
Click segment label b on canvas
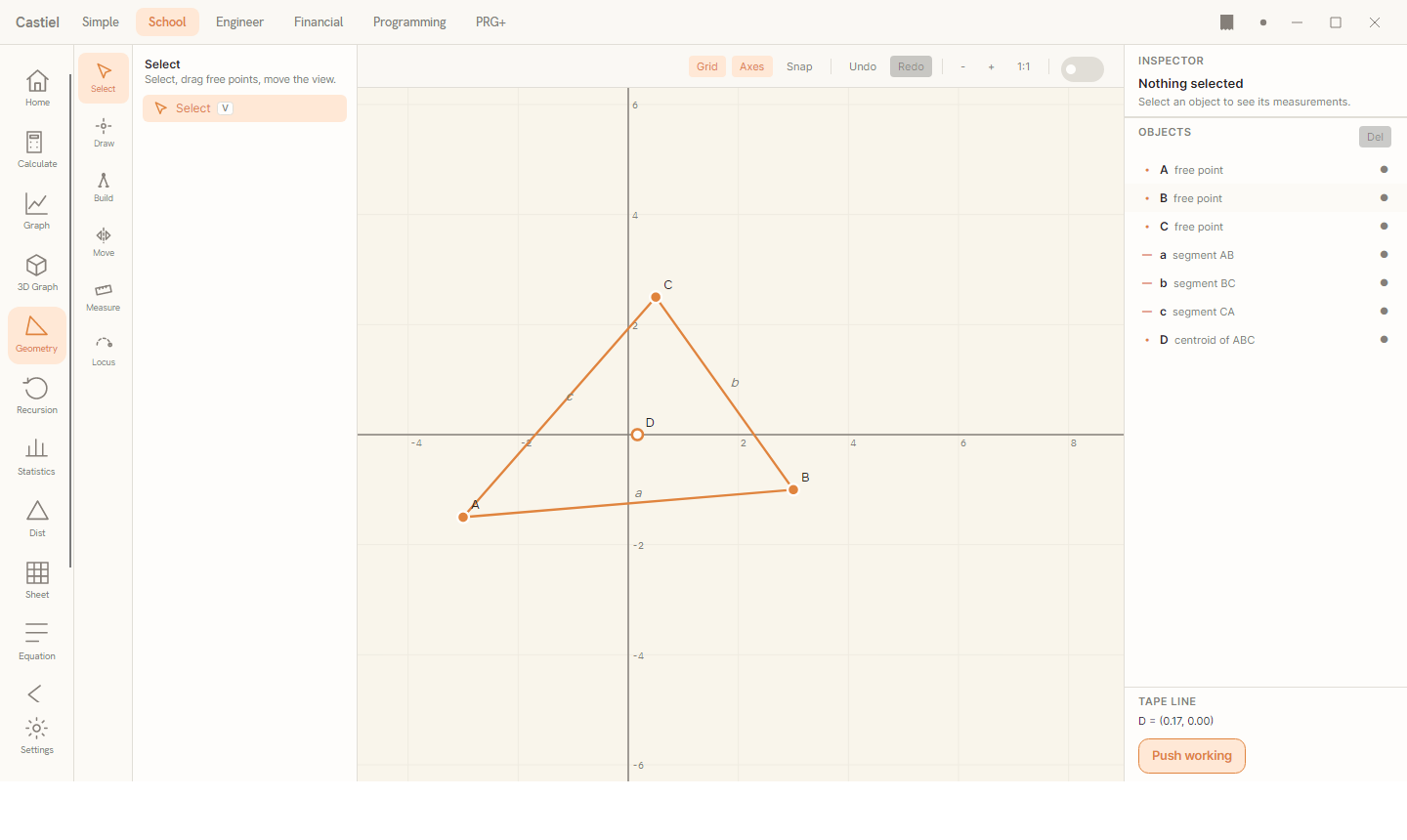(735, 383)
